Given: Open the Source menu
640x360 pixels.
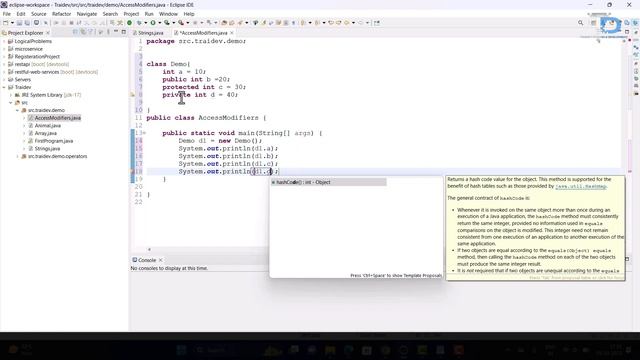Looking at the screenshot, I should pyautogui.click(x=39, y=14).
